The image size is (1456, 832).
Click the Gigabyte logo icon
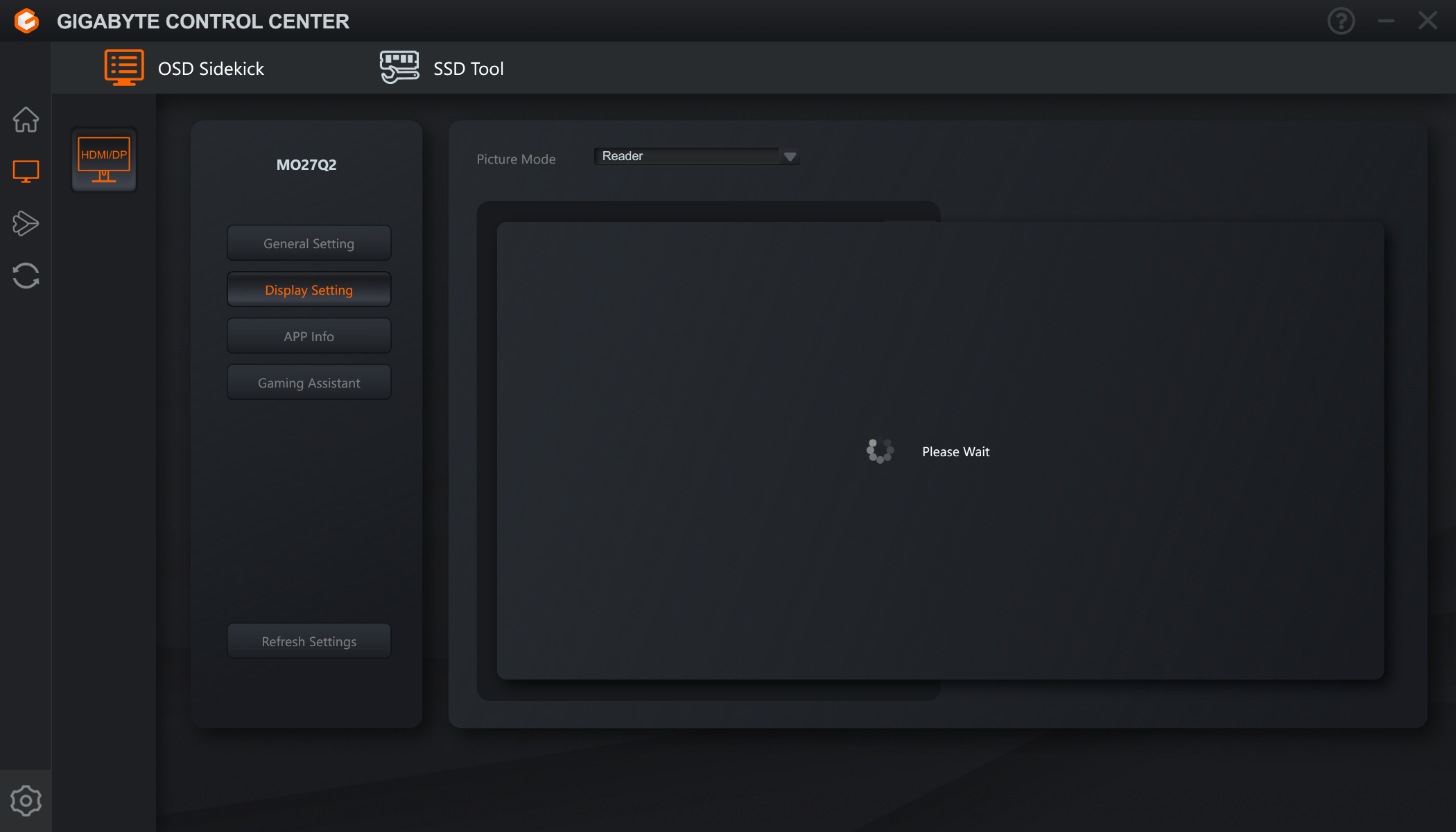pos(26,21)
